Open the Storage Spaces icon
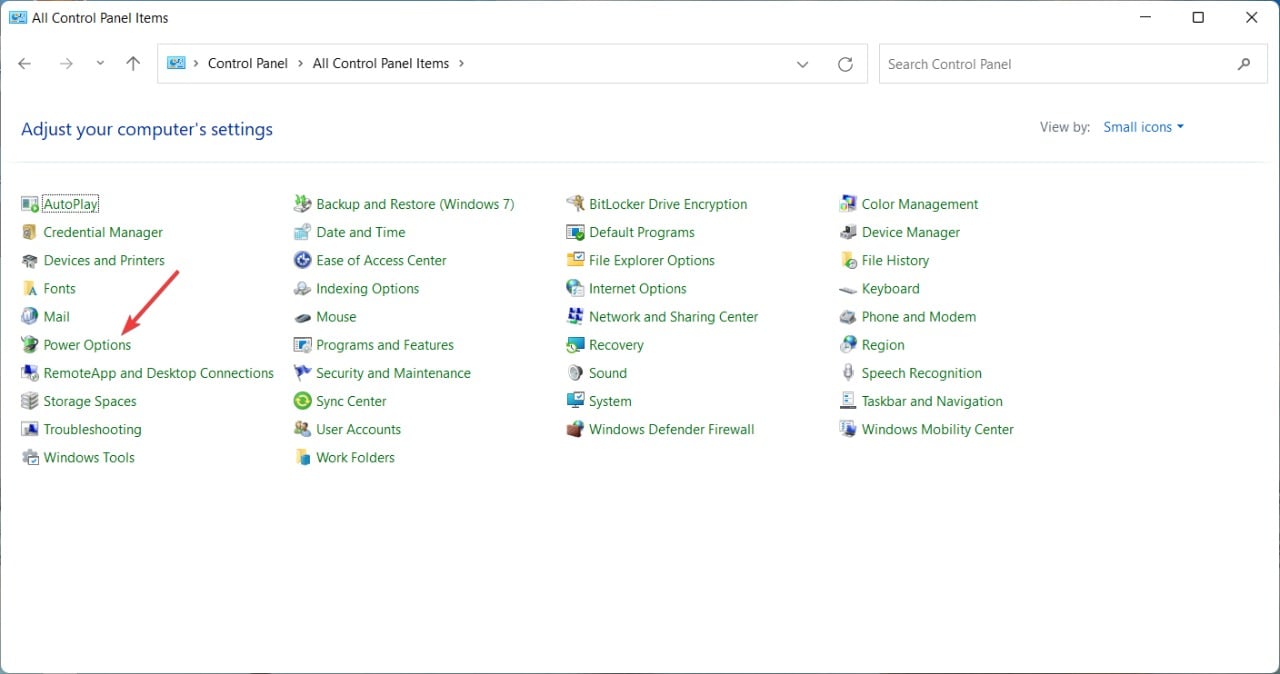Screen dimensions: 1280x674 pyautogui.click(x=30, y=401)
